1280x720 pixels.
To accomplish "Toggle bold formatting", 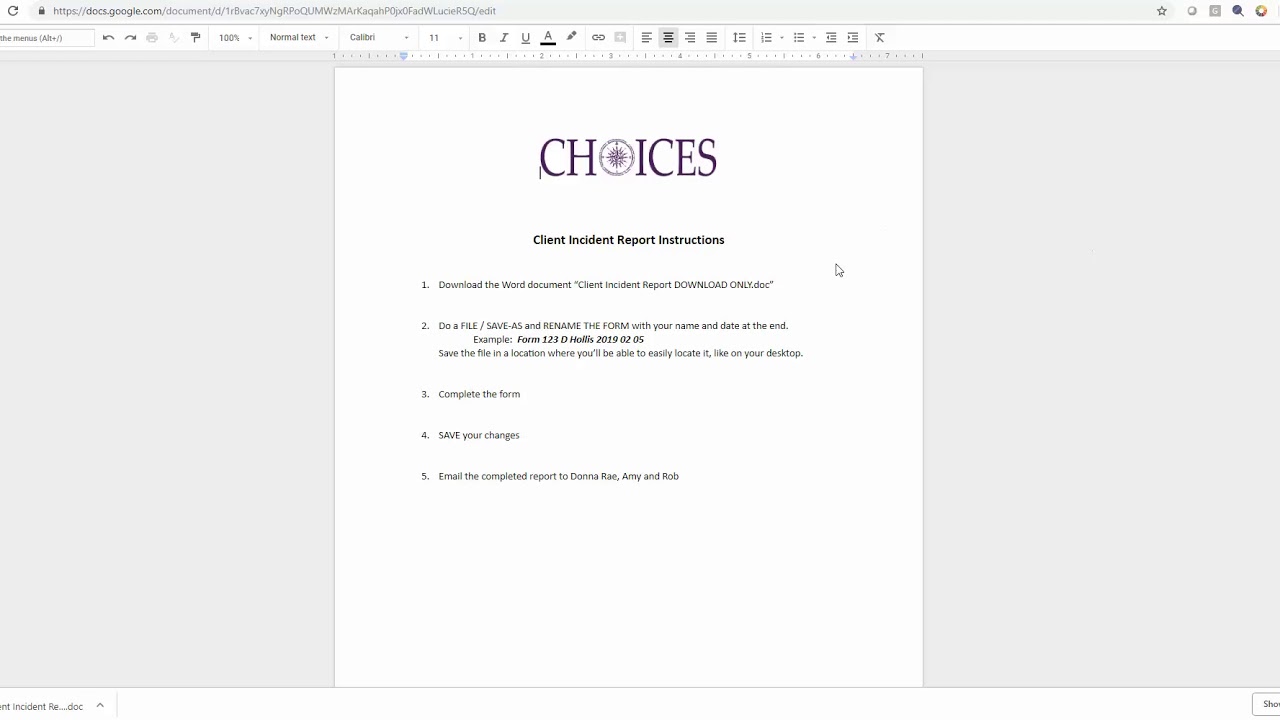I will pos(482,37).
